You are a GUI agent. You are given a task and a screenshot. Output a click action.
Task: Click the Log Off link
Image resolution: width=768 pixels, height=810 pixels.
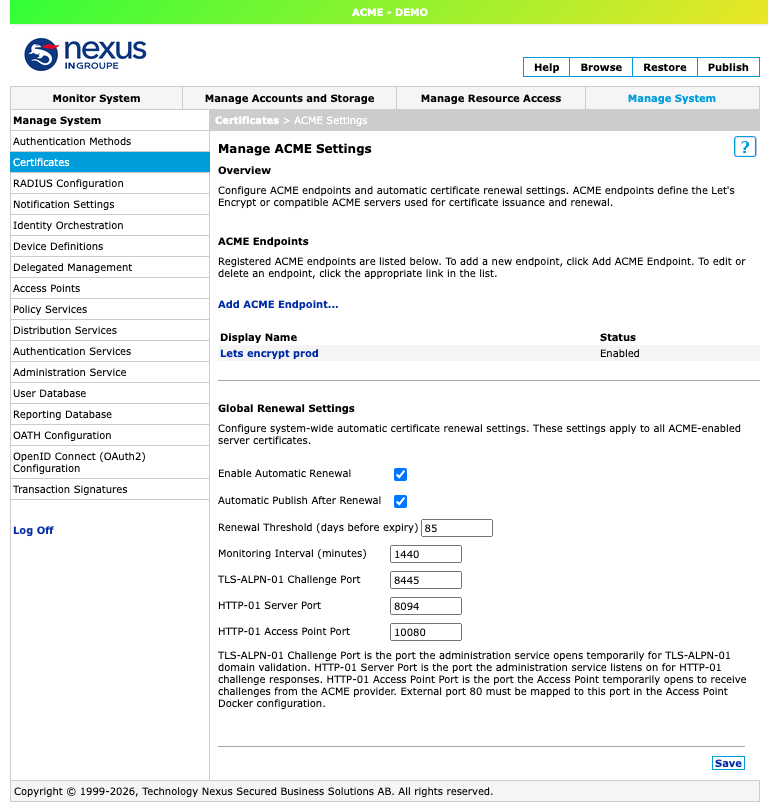pos(33,530)
